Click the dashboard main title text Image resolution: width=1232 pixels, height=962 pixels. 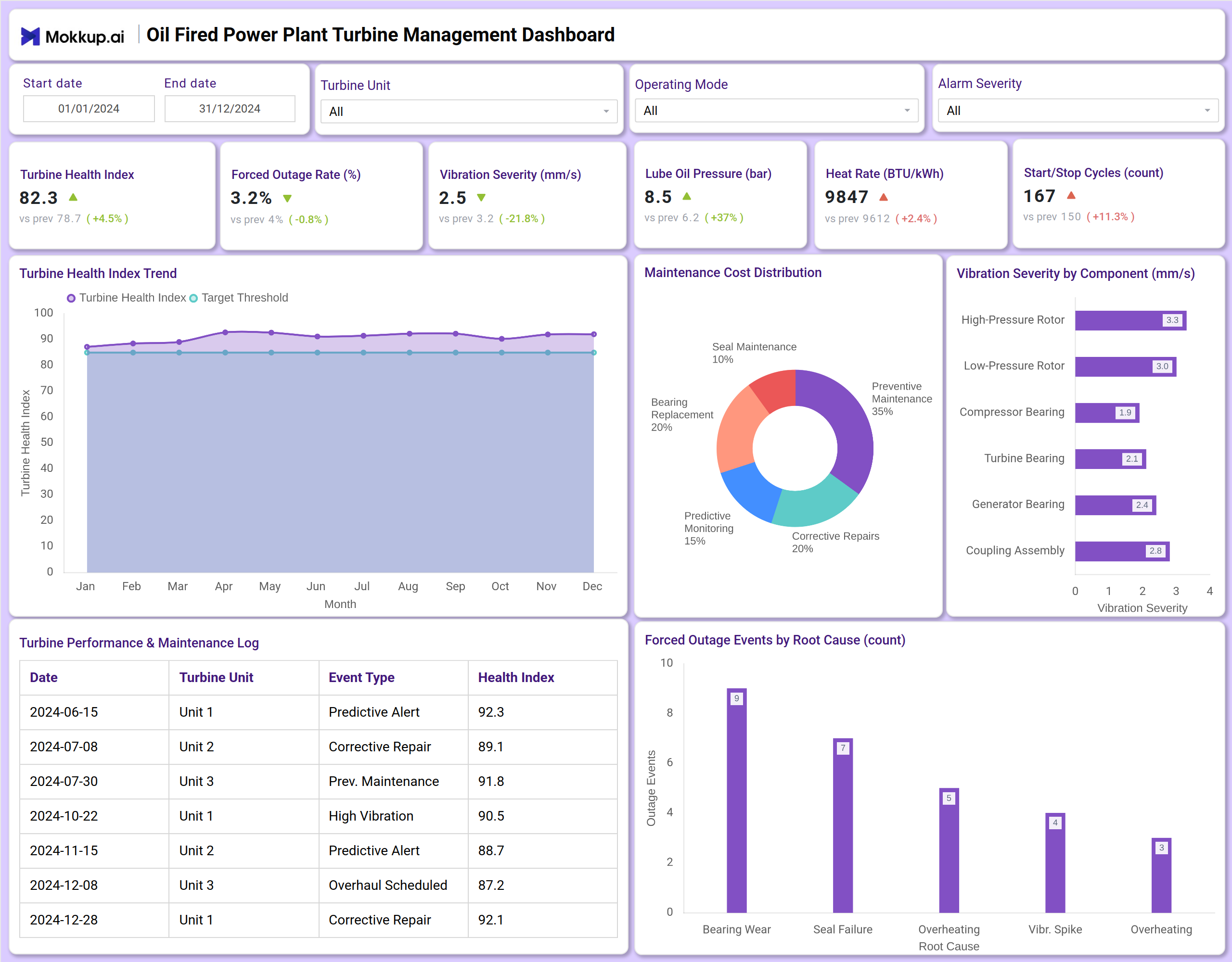(x=380, y=35)
